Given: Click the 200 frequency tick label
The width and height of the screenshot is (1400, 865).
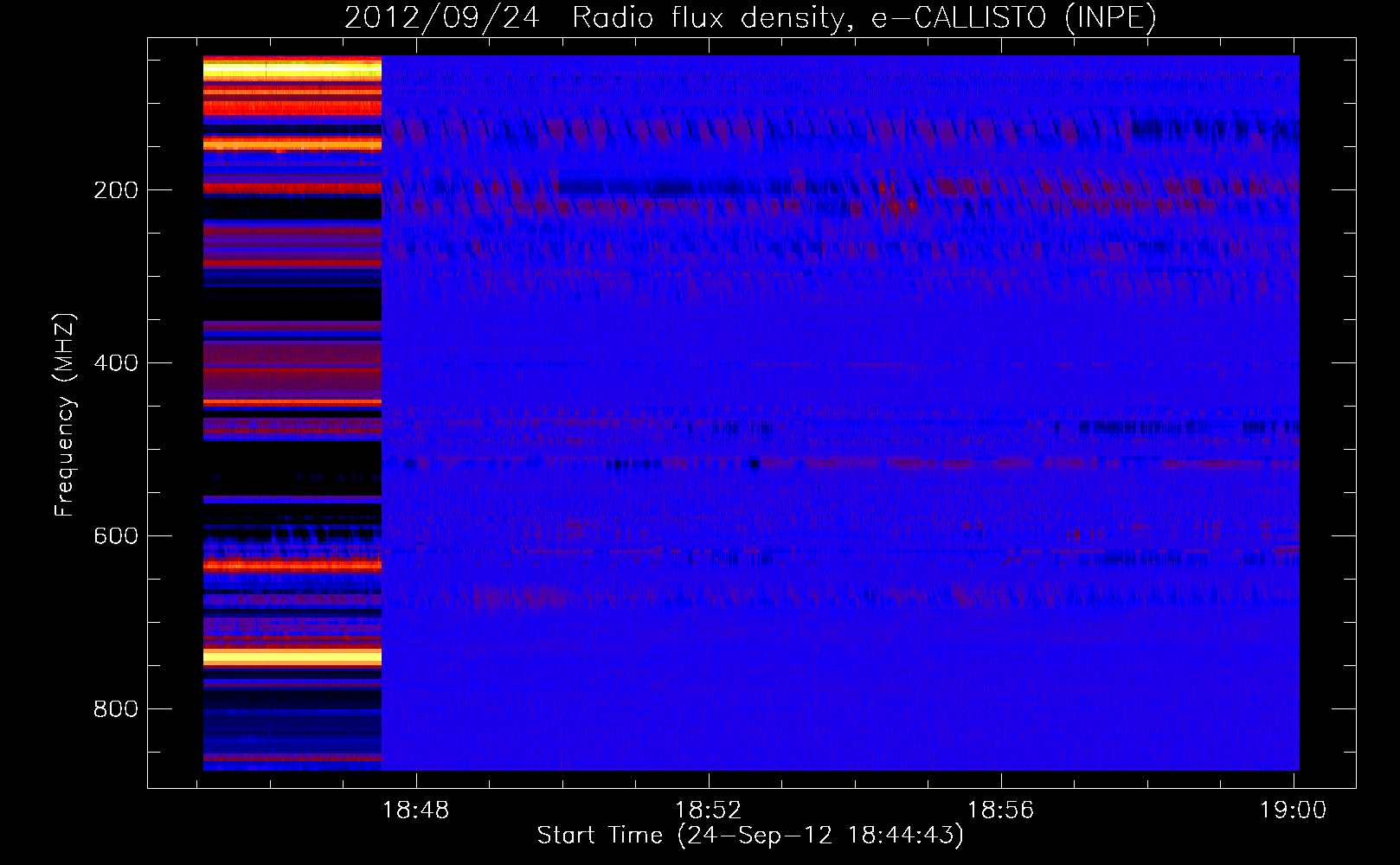Looking at the screenshot, I should click(116, 190).
